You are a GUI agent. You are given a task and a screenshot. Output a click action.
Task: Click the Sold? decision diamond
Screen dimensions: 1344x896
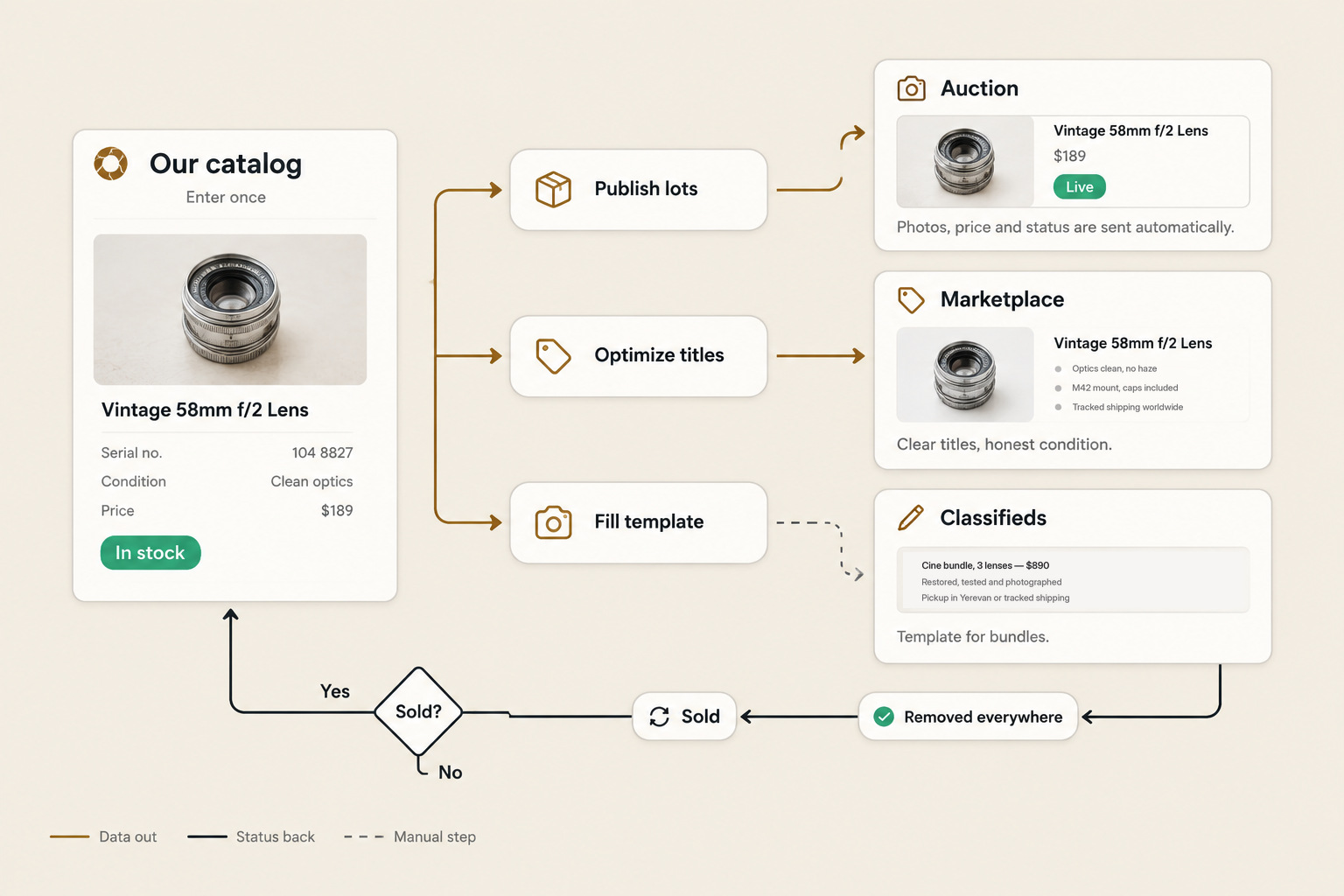[418, 711]
